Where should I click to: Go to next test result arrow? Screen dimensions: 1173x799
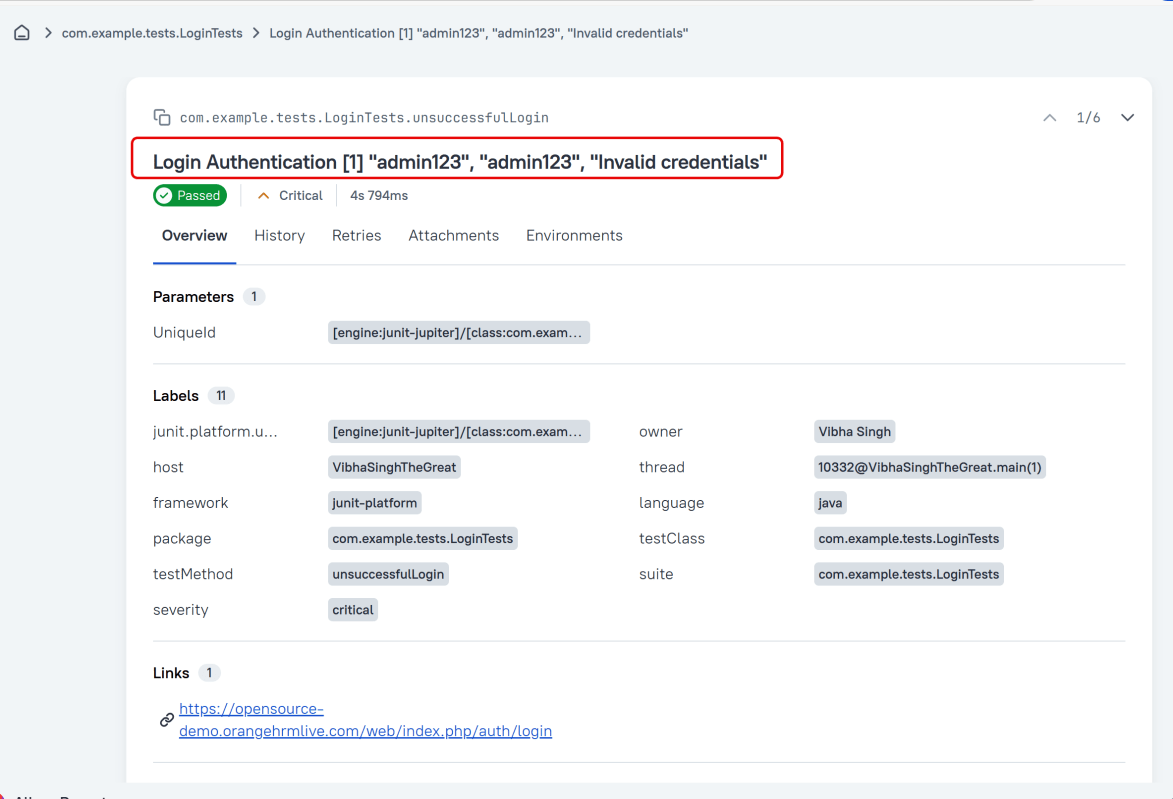[x=1127, y=118]
